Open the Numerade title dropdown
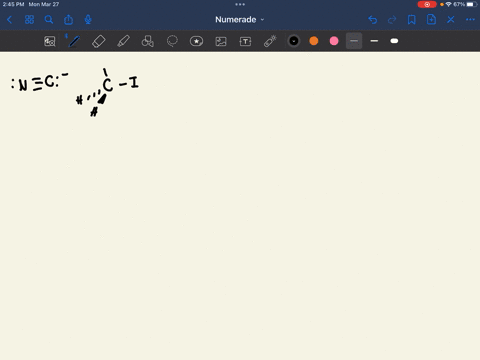480x360 pixels. coord(240,20)
